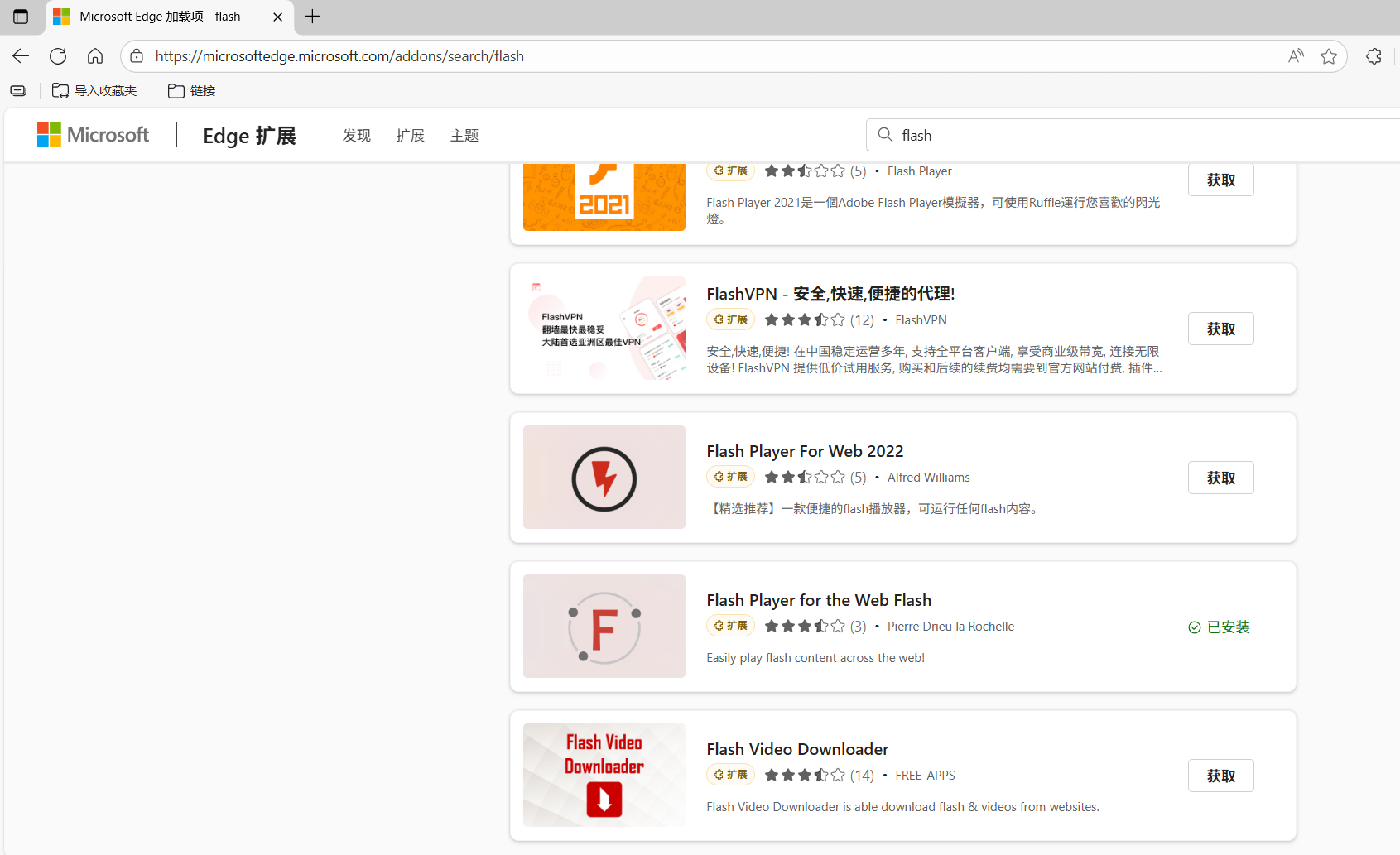
Task: Open a new browser tab
Action: click(312, 17)
